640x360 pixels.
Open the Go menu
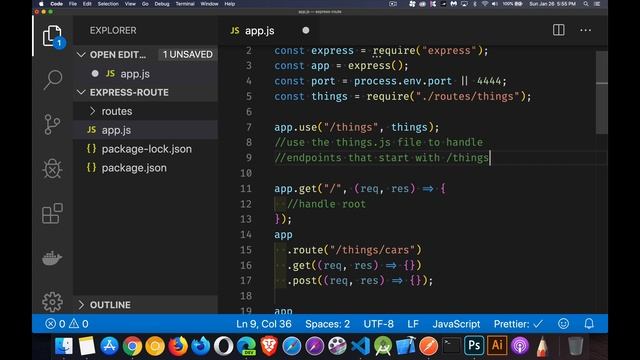coord(145,4)
